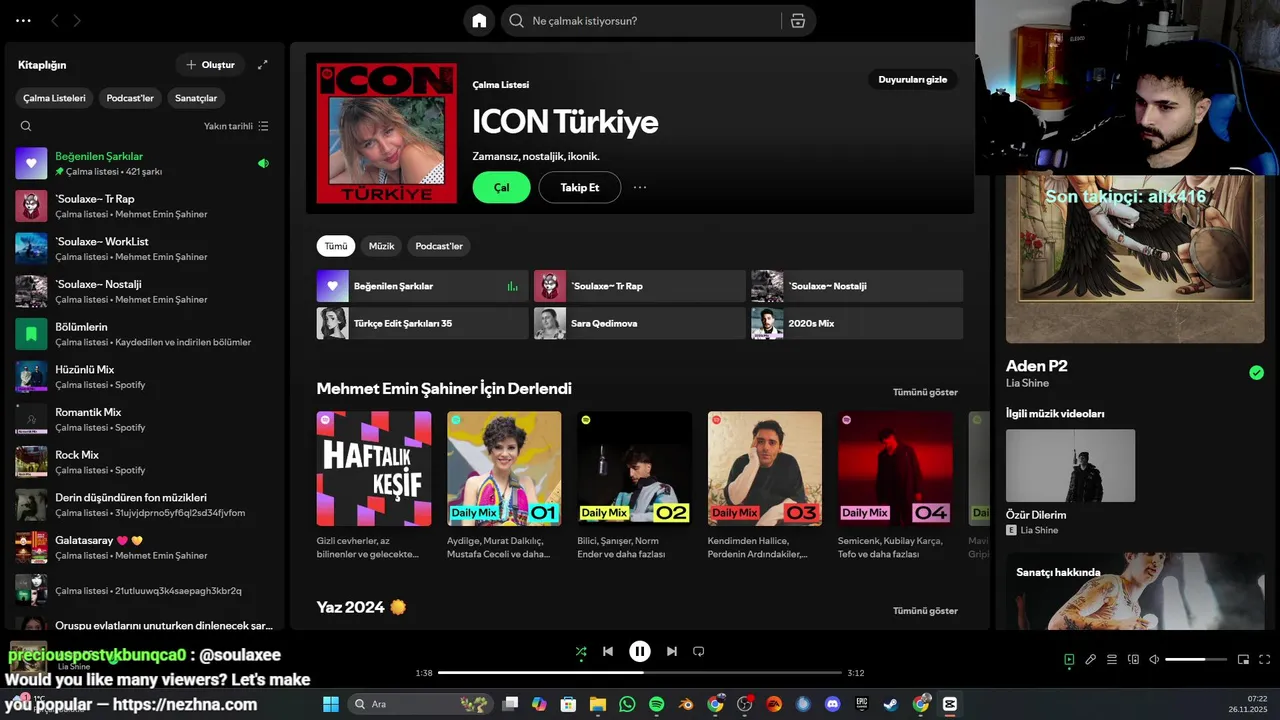Viewport: 1280px width, 720px height.
Task: Skip to the next track
Action: (672, 651)
